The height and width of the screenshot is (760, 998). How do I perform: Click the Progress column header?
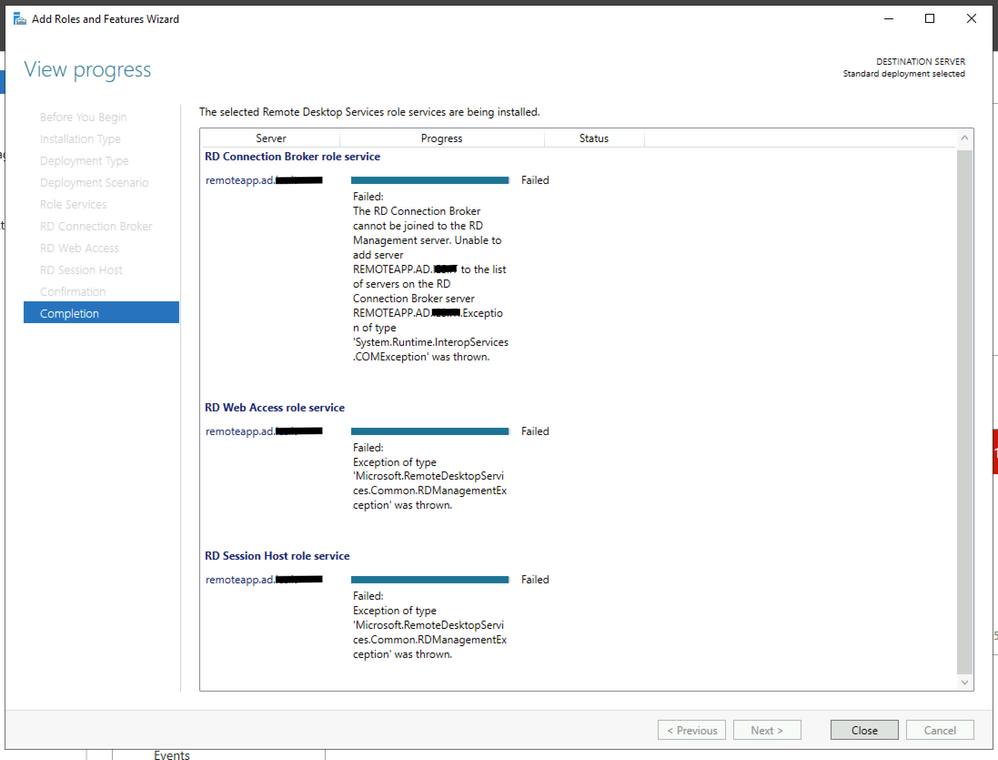pyautogui.click(x=442, y=138)
